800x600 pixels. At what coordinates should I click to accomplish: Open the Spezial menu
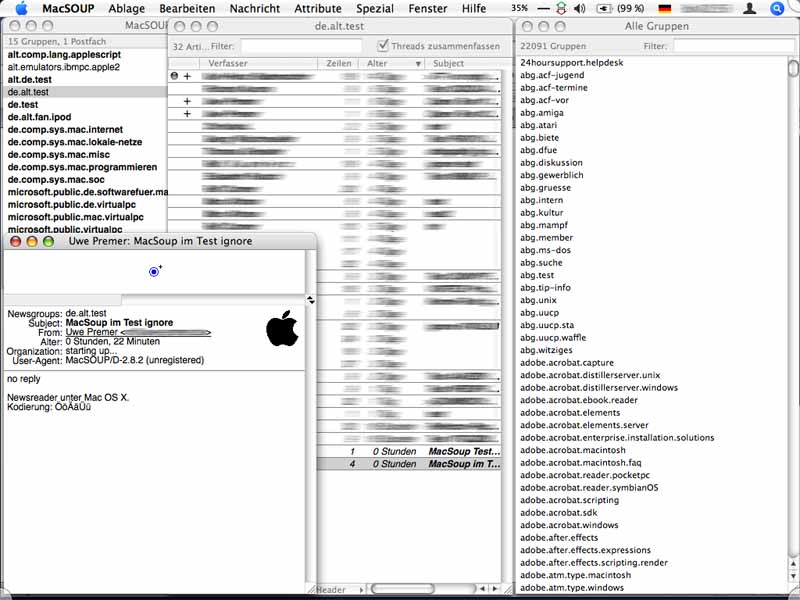pos(374,8)
